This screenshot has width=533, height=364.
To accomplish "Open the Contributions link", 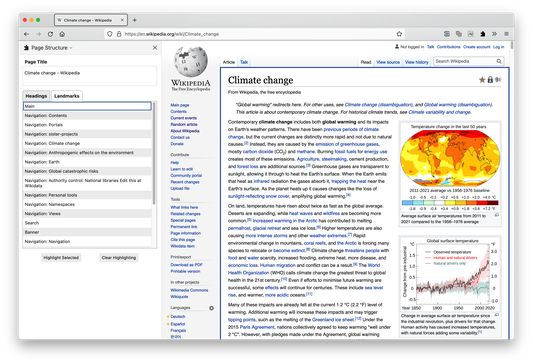I will (449, 47).
